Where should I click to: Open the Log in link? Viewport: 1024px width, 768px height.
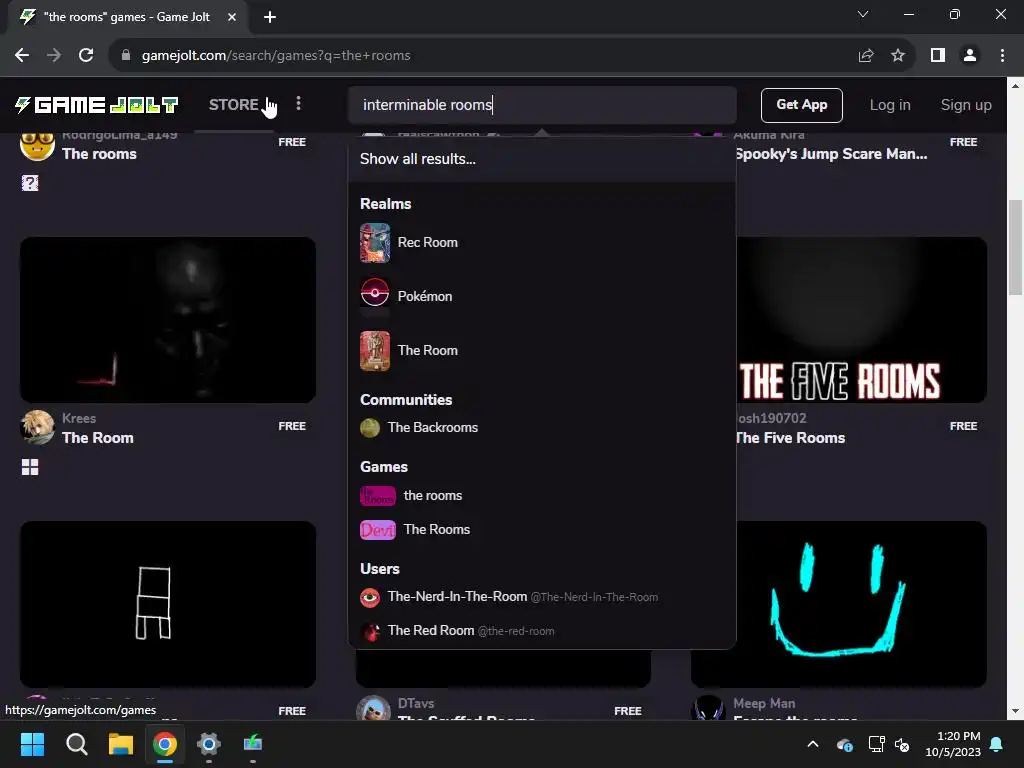coord(889,104)
